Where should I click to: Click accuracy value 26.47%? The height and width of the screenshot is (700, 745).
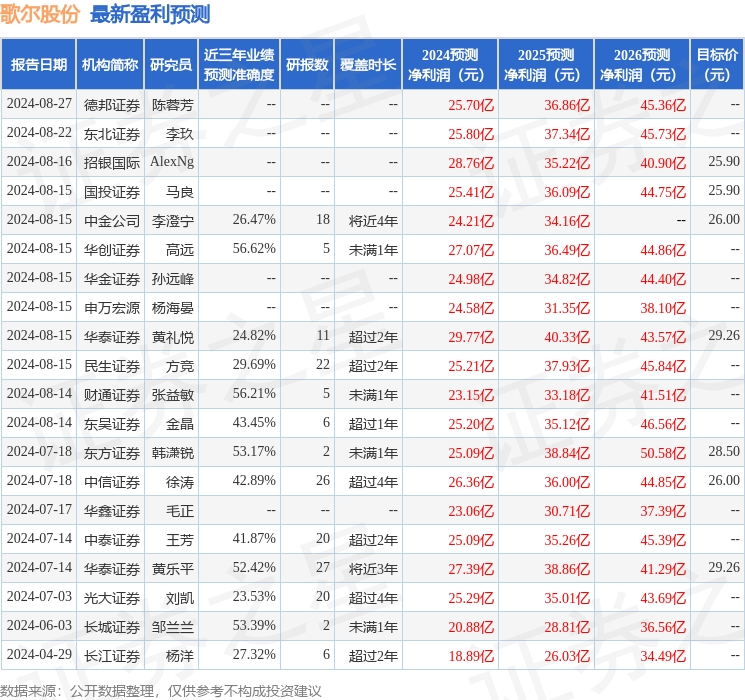[254, 220]
